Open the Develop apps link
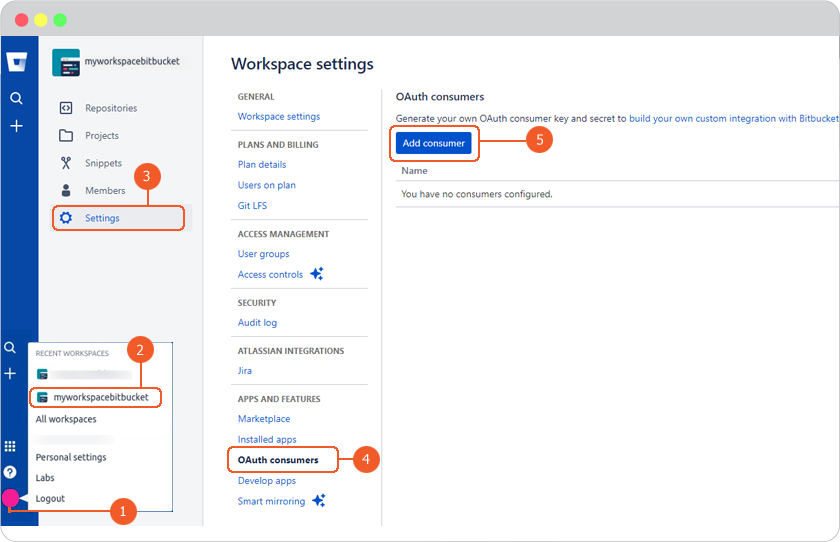 pos(267,480)
